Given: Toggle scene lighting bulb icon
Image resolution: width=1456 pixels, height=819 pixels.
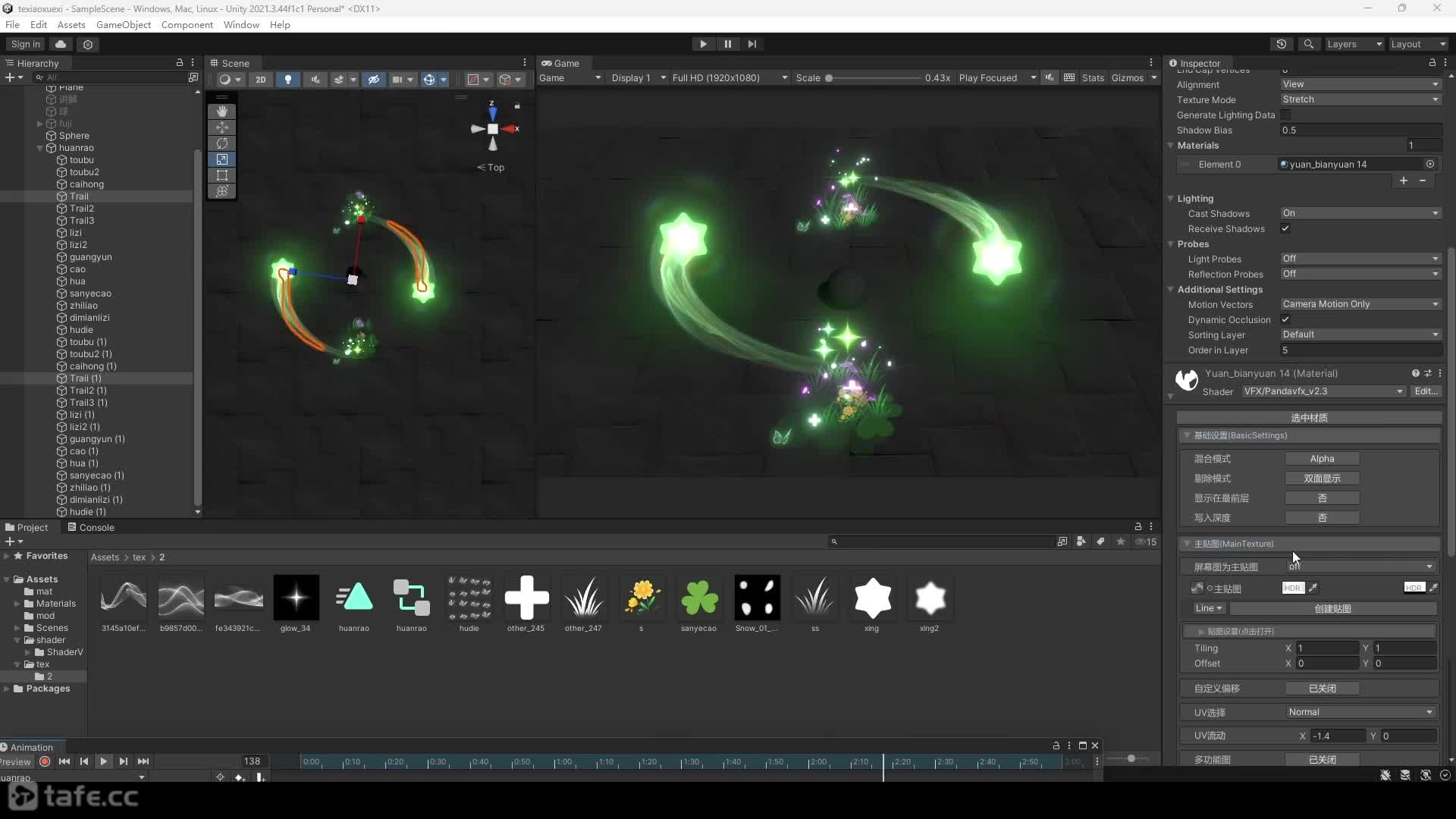Looking at the screenshot, I should (x=288, y=80).
